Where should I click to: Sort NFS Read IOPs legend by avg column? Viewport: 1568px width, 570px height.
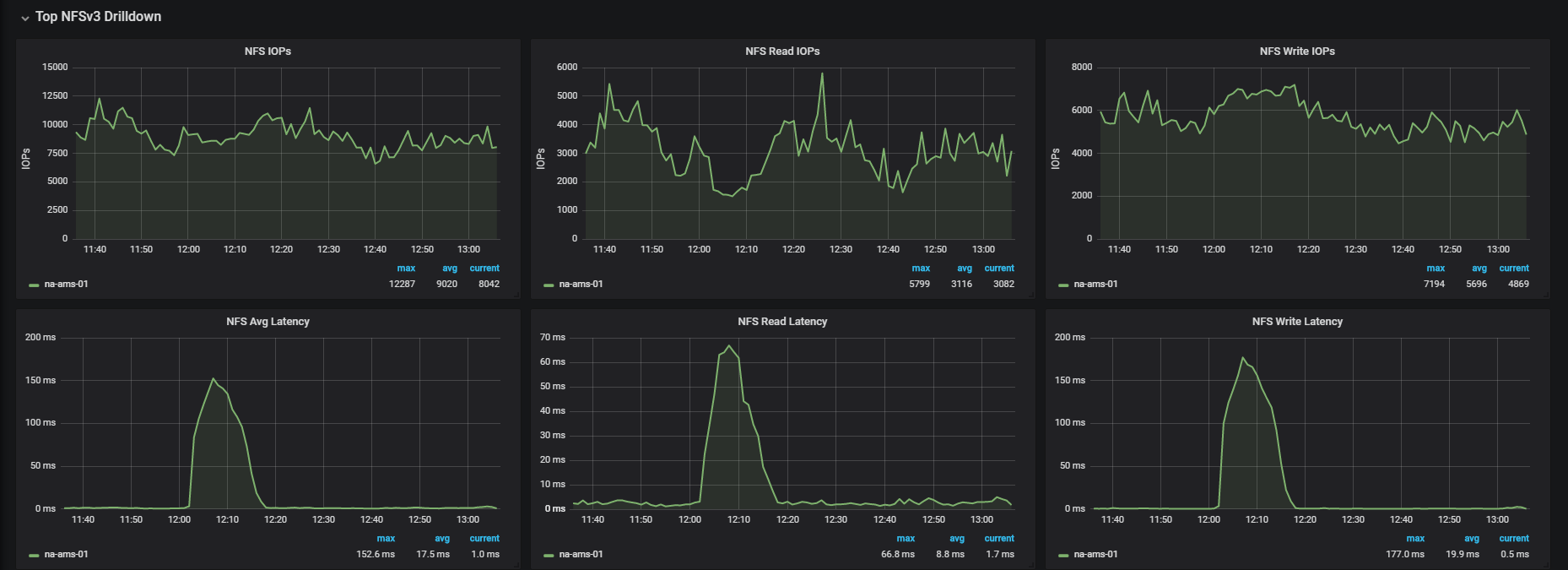click(x=964, y=269)
